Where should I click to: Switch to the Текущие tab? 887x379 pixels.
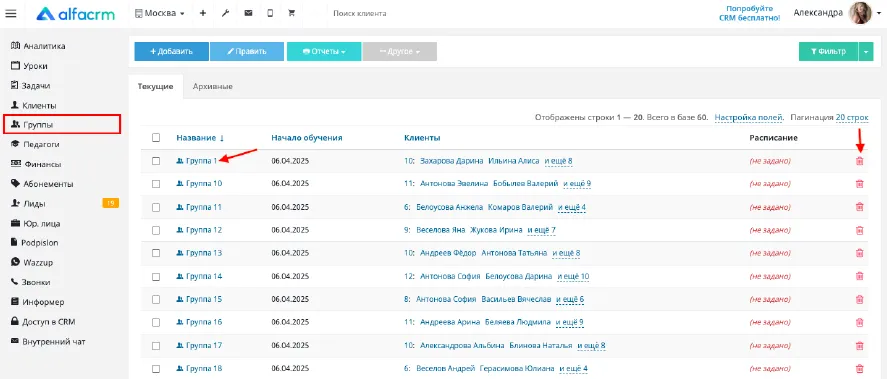pyautogui.click(x=156, y=87)
